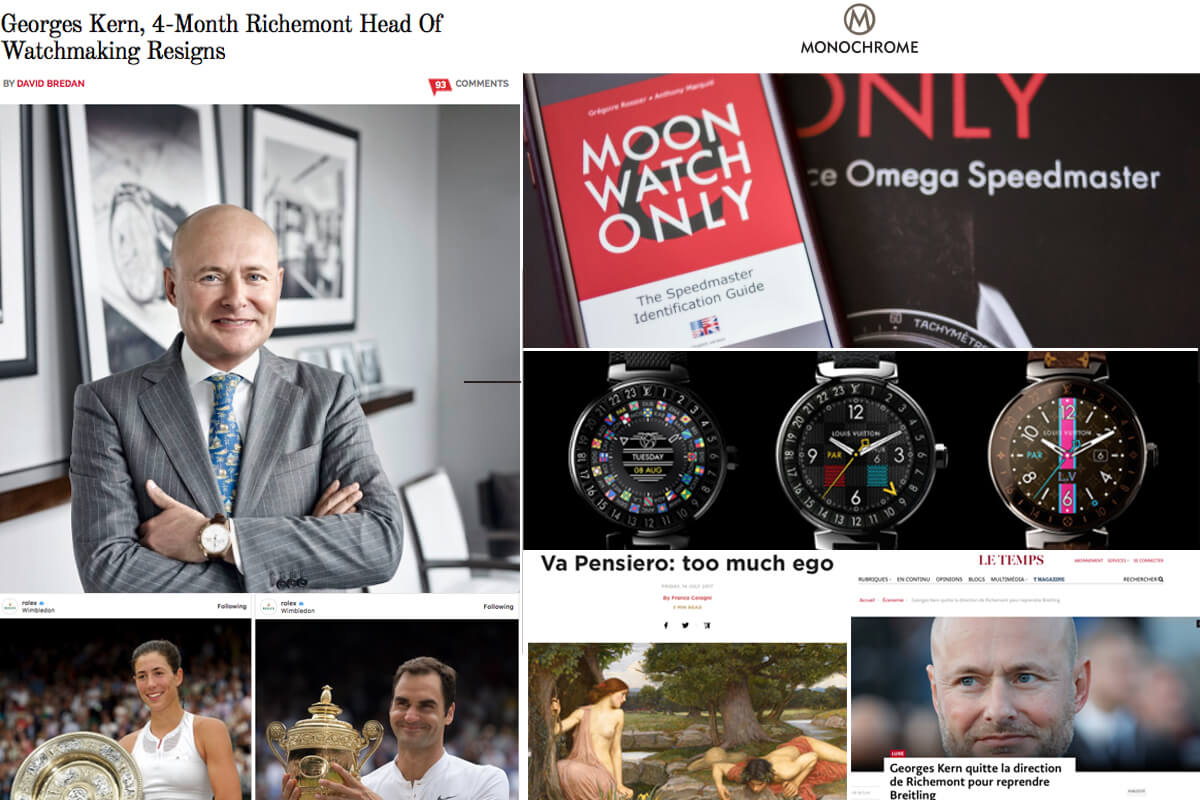
Task: Toggle Following on the left Rolex post
Action: point(231,606)
